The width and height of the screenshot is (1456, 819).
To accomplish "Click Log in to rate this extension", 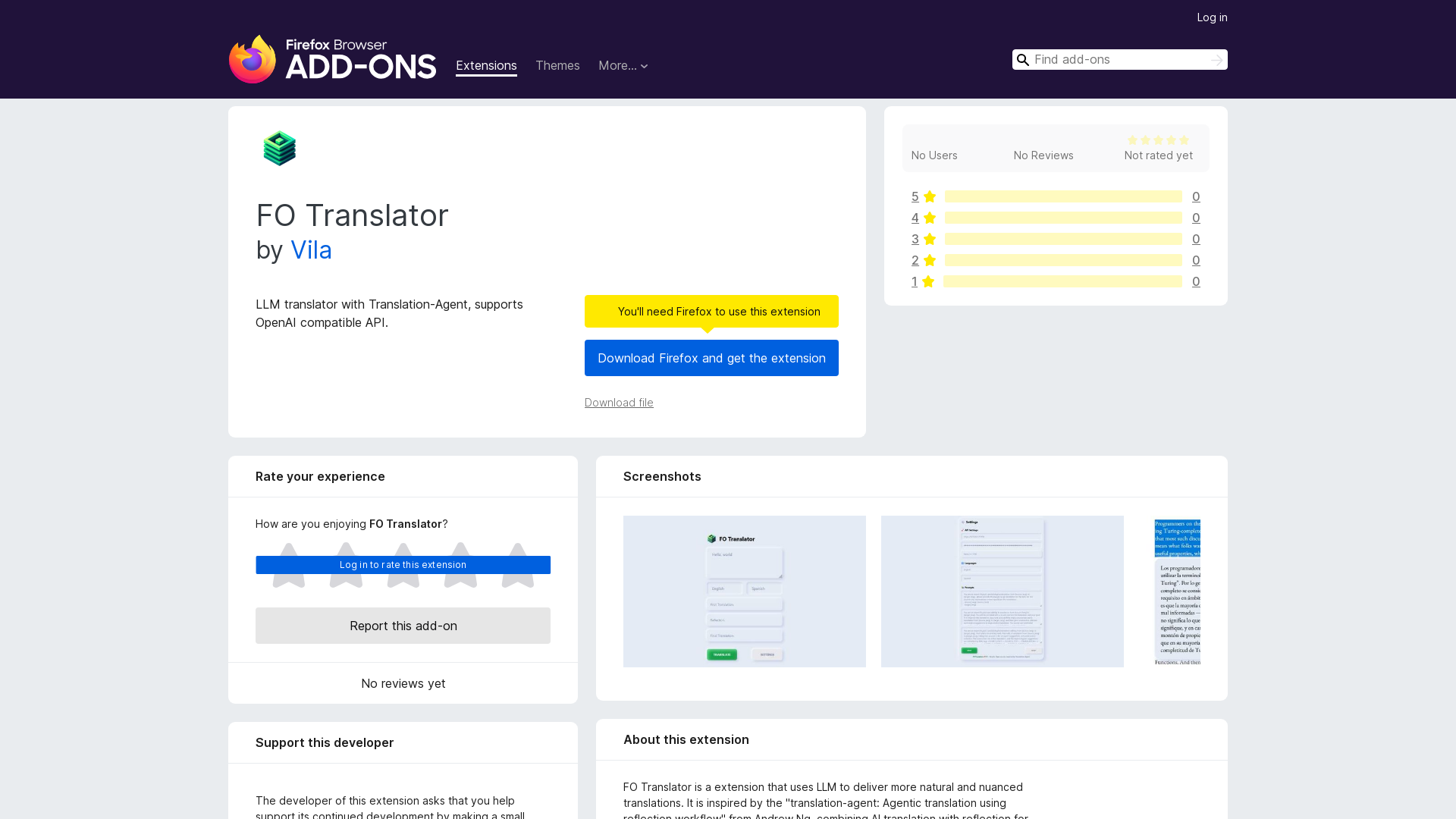I will [x=403, y=565].
